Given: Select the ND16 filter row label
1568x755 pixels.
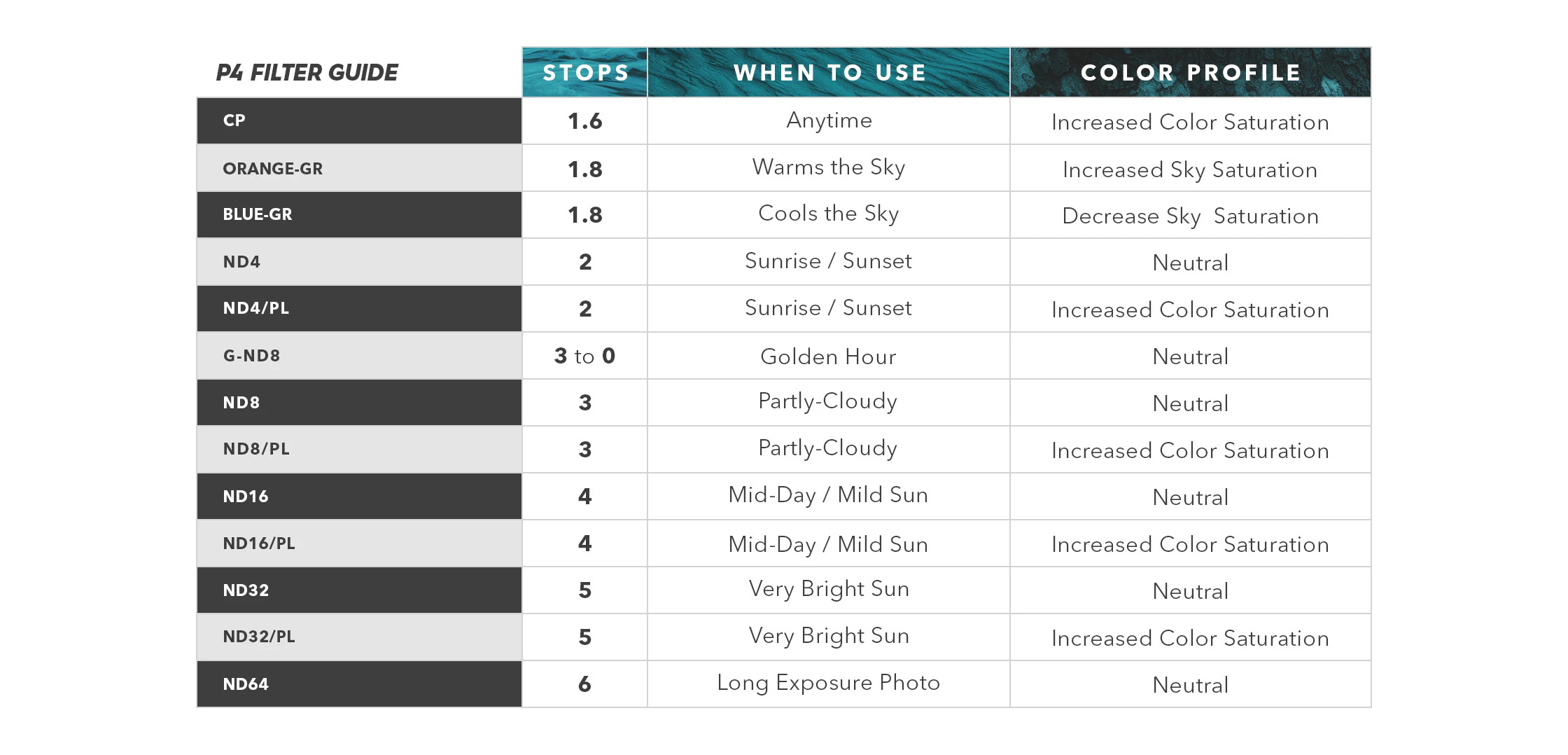Looking at the screenshot, I should pyautogui.click(x=359, y=496).
